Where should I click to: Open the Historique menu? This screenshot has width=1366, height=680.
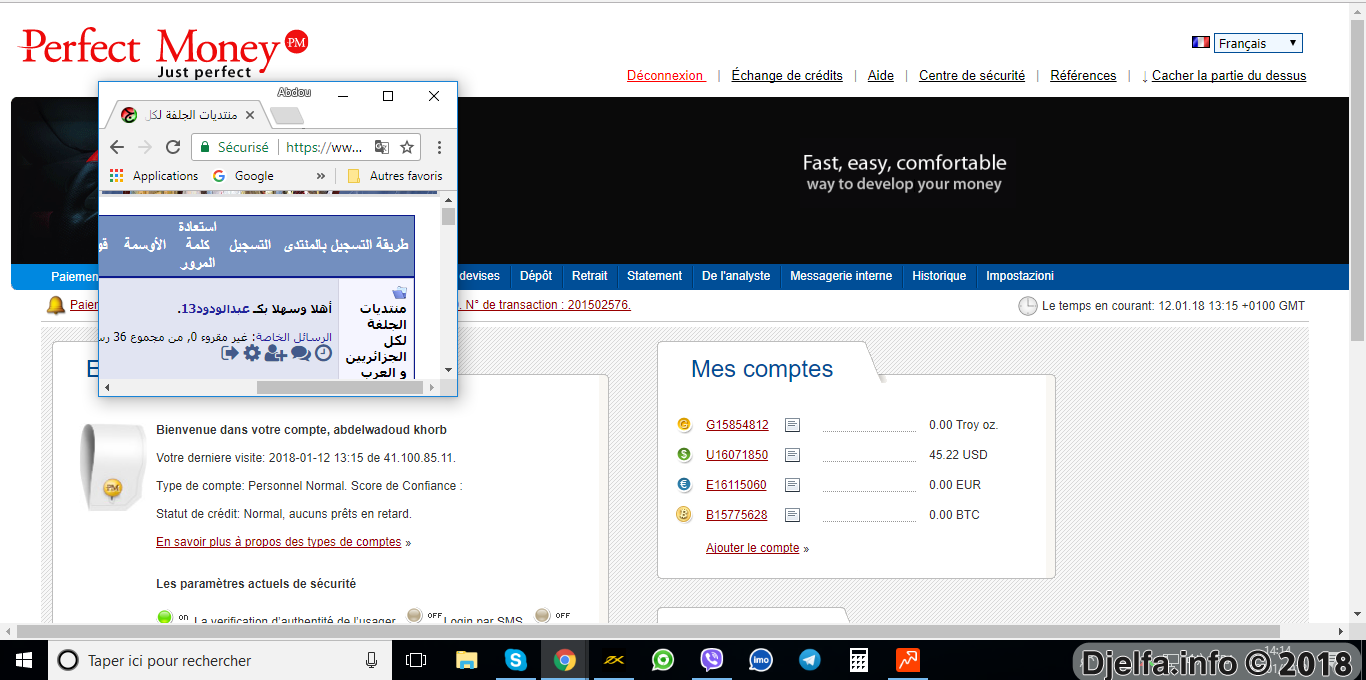(x=940, y=276)
